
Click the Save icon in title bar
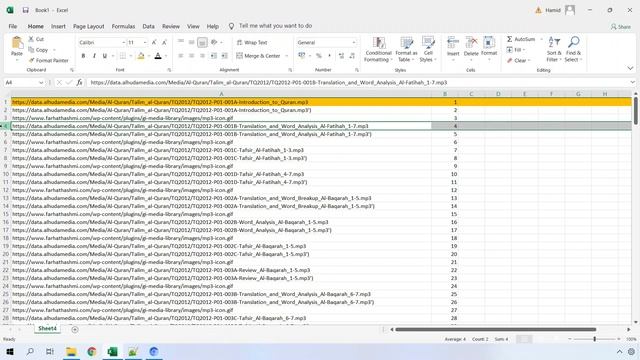click(25, 10)
